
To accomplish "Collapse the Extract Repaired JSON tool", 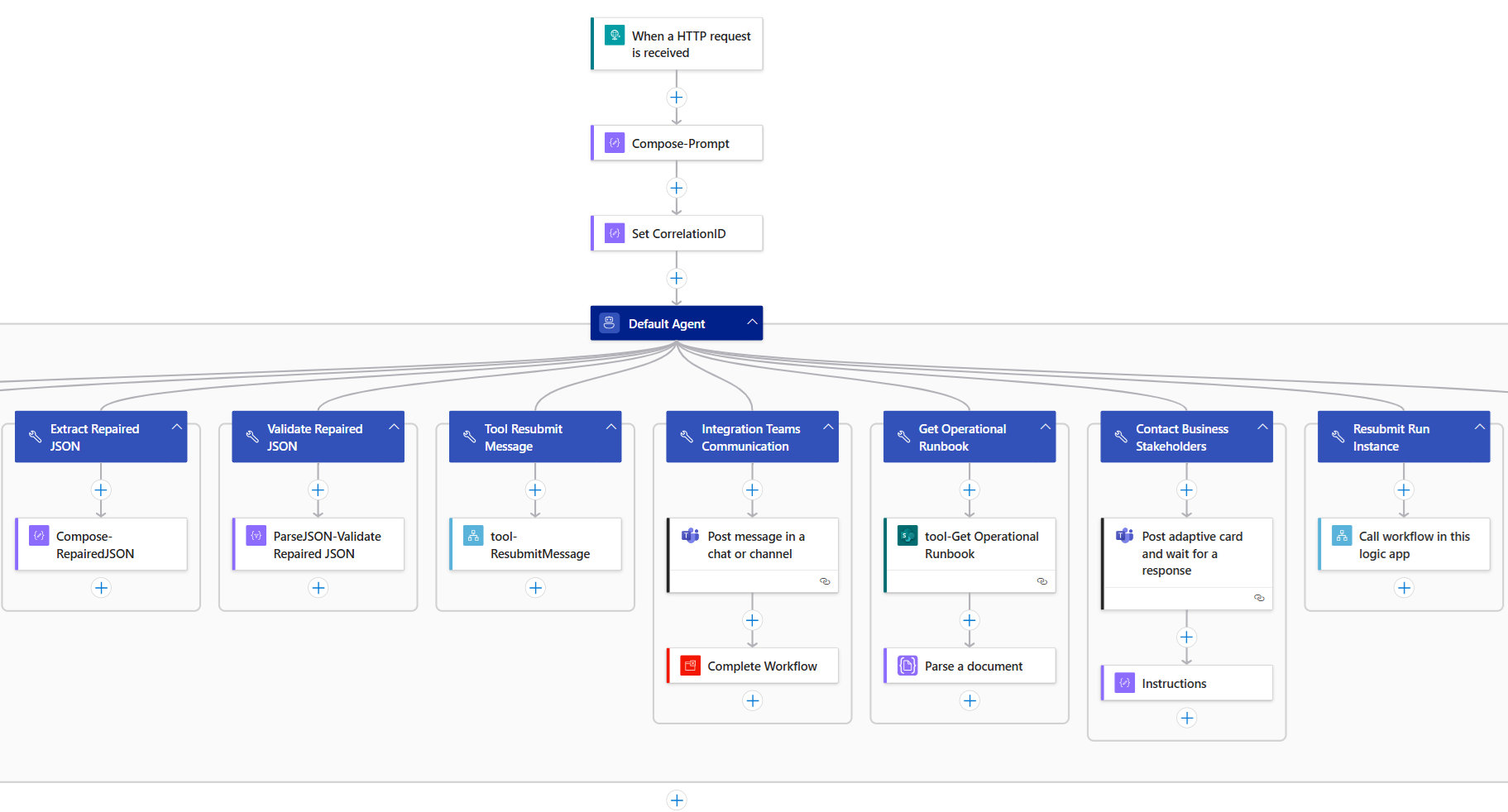I will tap(177, 427).
